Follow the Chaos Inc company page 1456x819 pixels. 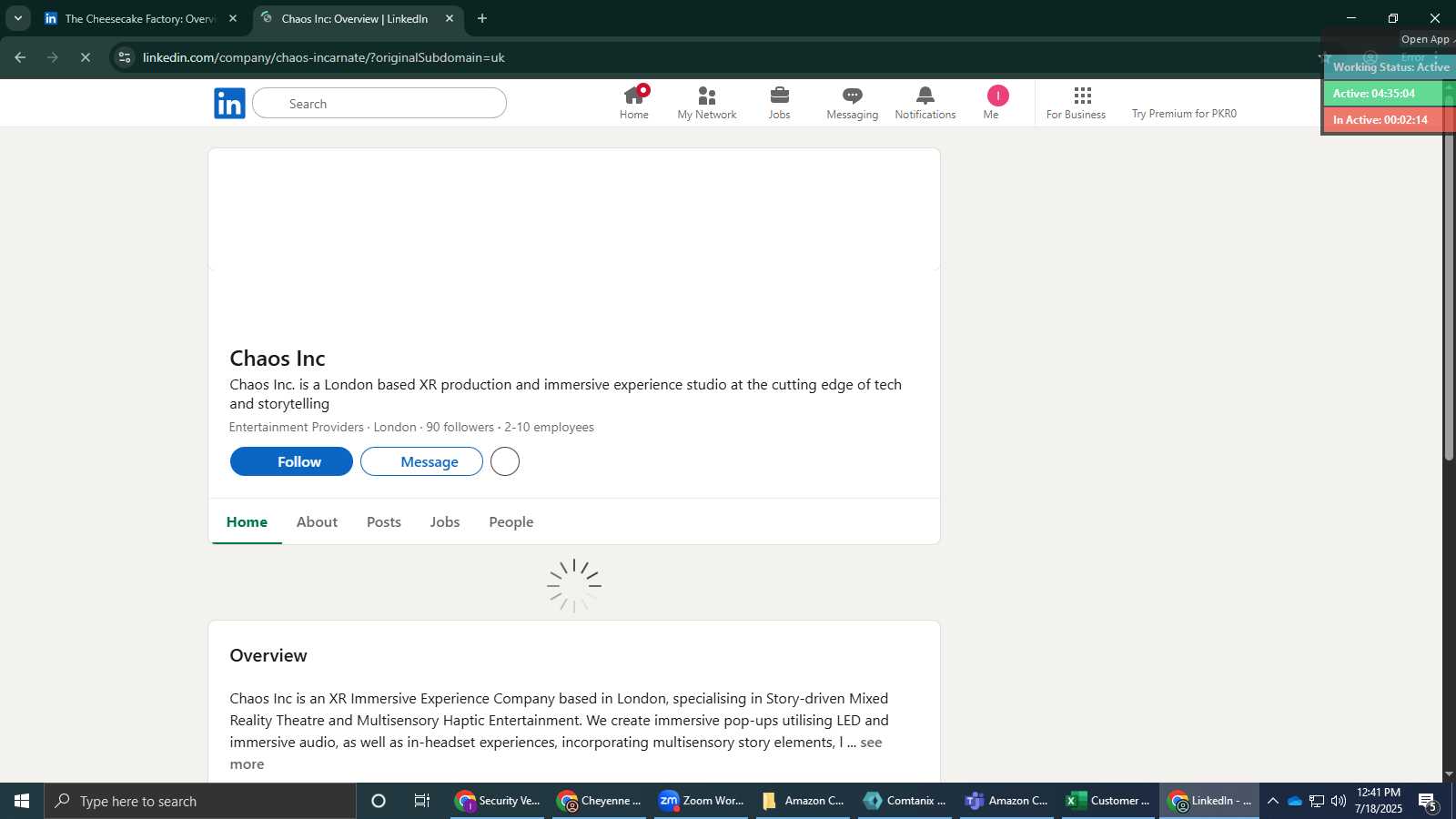tap(291, 461)
